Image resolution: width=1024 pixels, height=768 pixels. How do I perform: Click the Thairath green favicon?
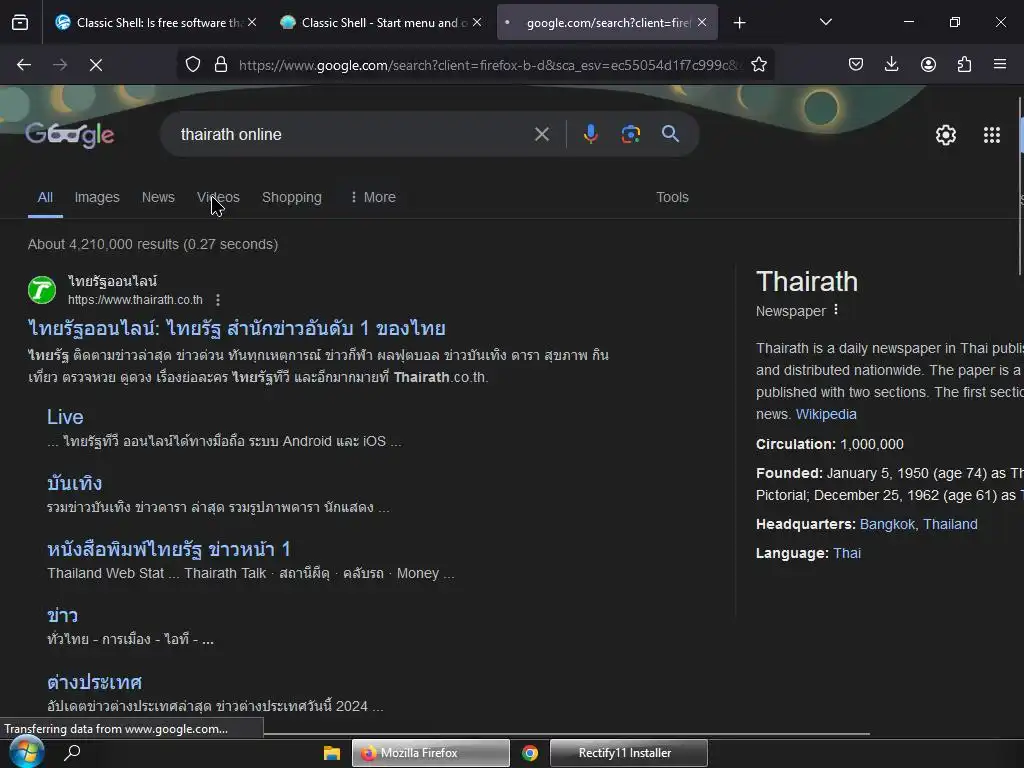coord(42,290)
